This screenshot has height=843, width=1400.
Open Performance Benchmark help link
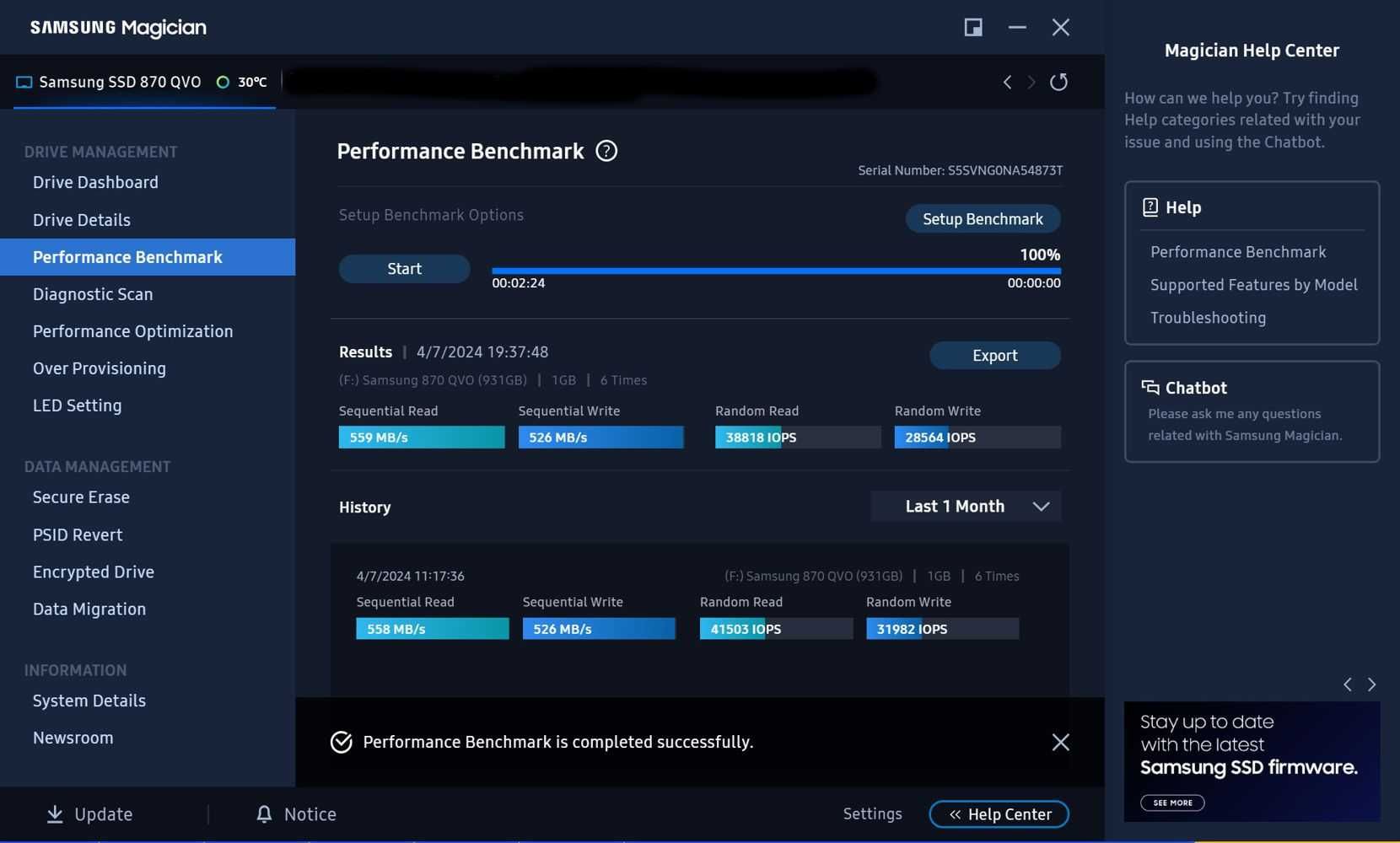(1238, 252)
